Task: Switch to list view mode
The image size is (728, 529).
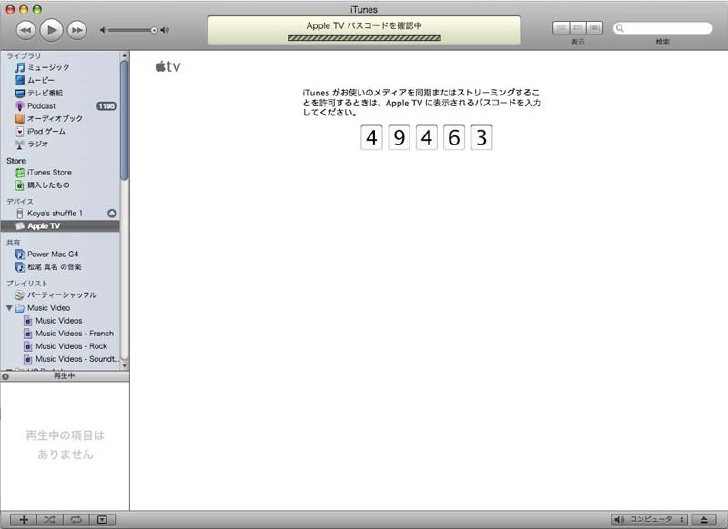Action: pos(561,28)
